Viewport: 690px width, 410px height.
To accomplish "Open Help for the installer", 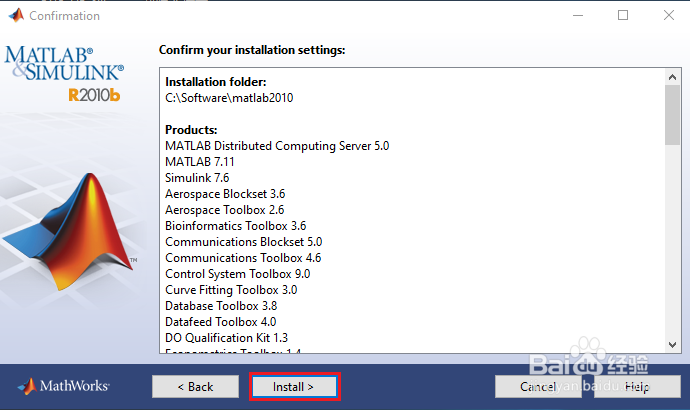I will tap(637, 386).
